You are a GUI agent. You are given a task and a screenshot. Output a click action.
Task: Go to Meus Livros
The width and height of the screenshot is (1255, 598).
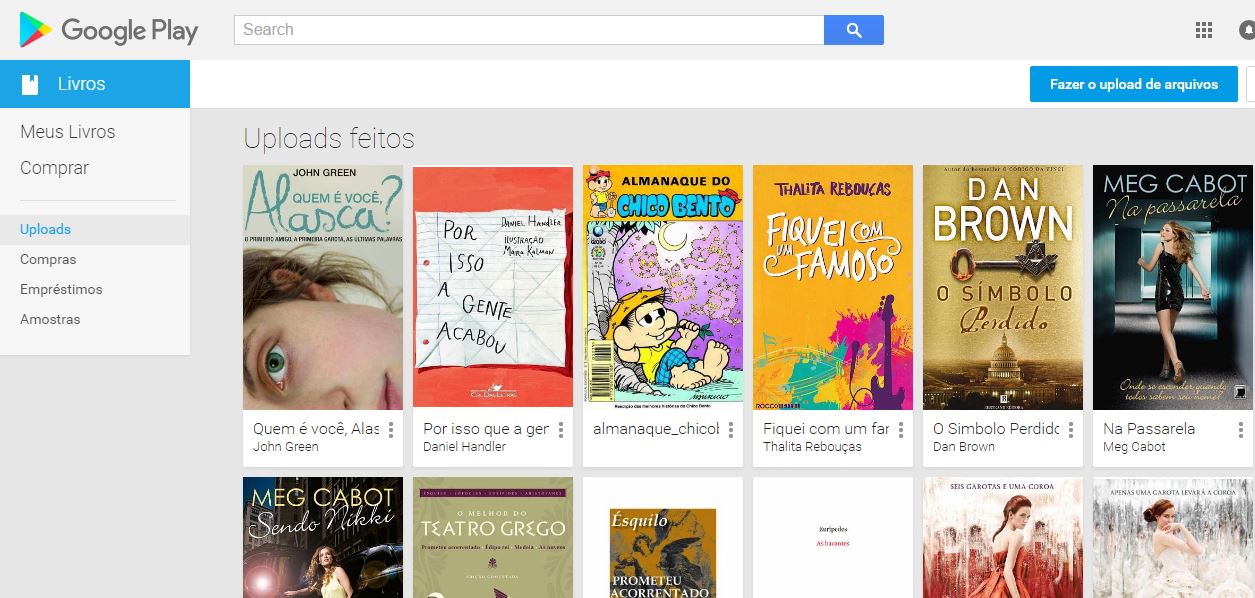[x=68, y=132]
